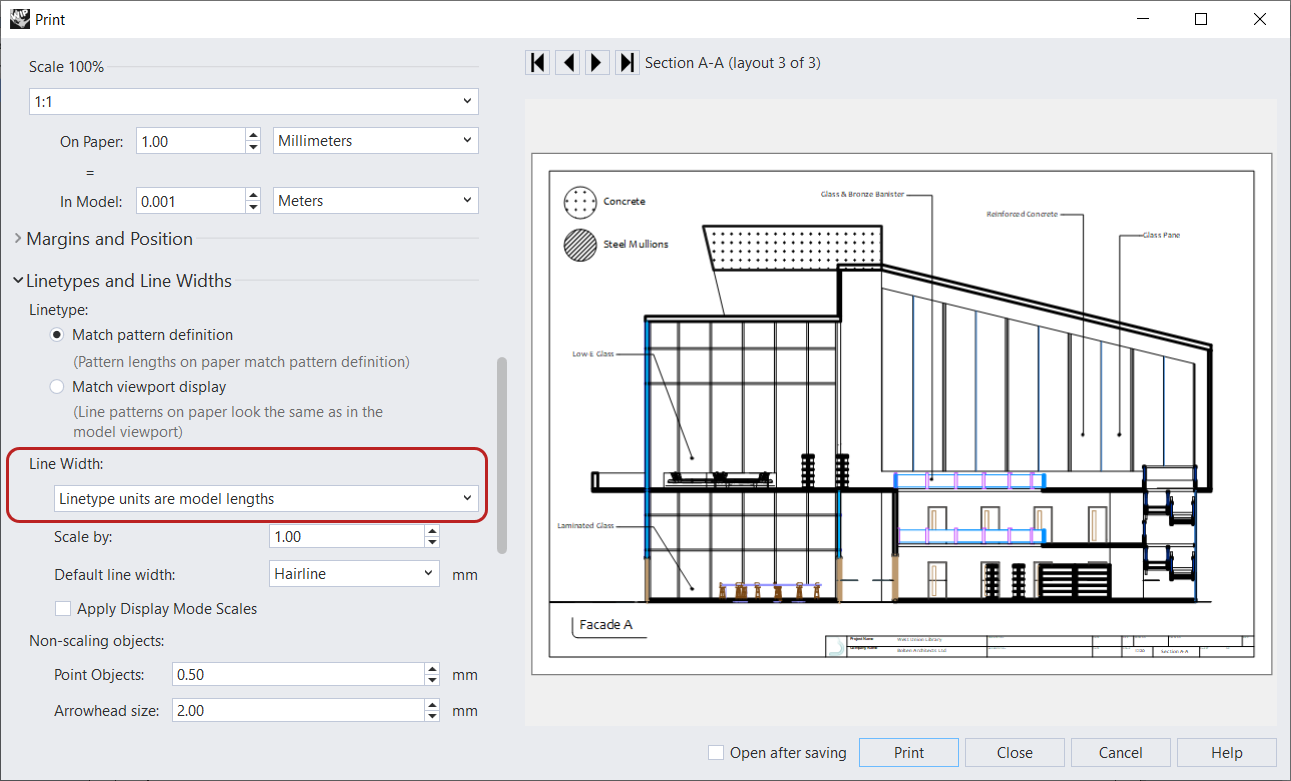Viewport: 1291px width, 781px height.
Task: Click the settings panel vertical scrollbar
Action: point(502,455)
